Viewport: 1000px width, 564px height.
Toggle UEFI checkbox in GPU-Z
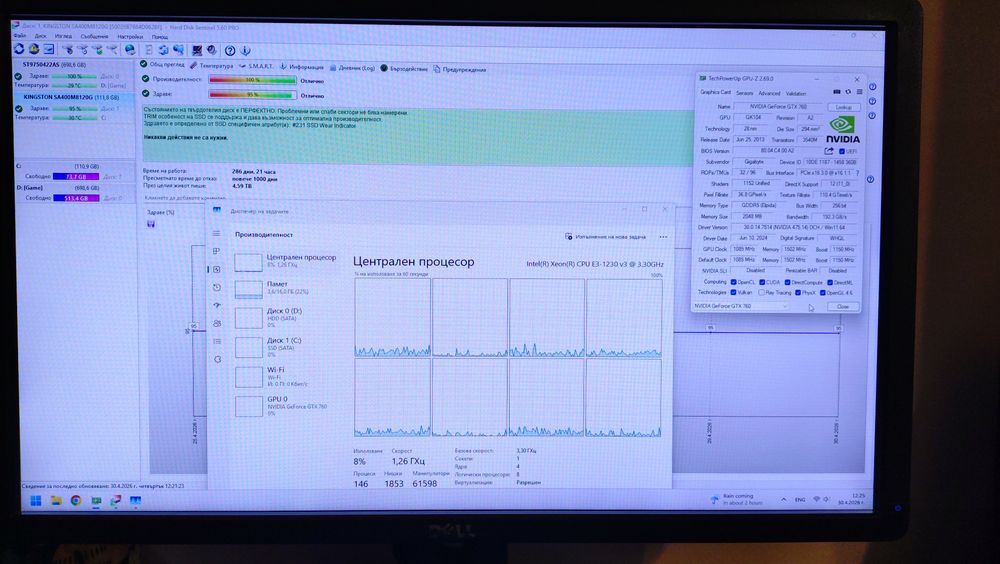[842, 152]
